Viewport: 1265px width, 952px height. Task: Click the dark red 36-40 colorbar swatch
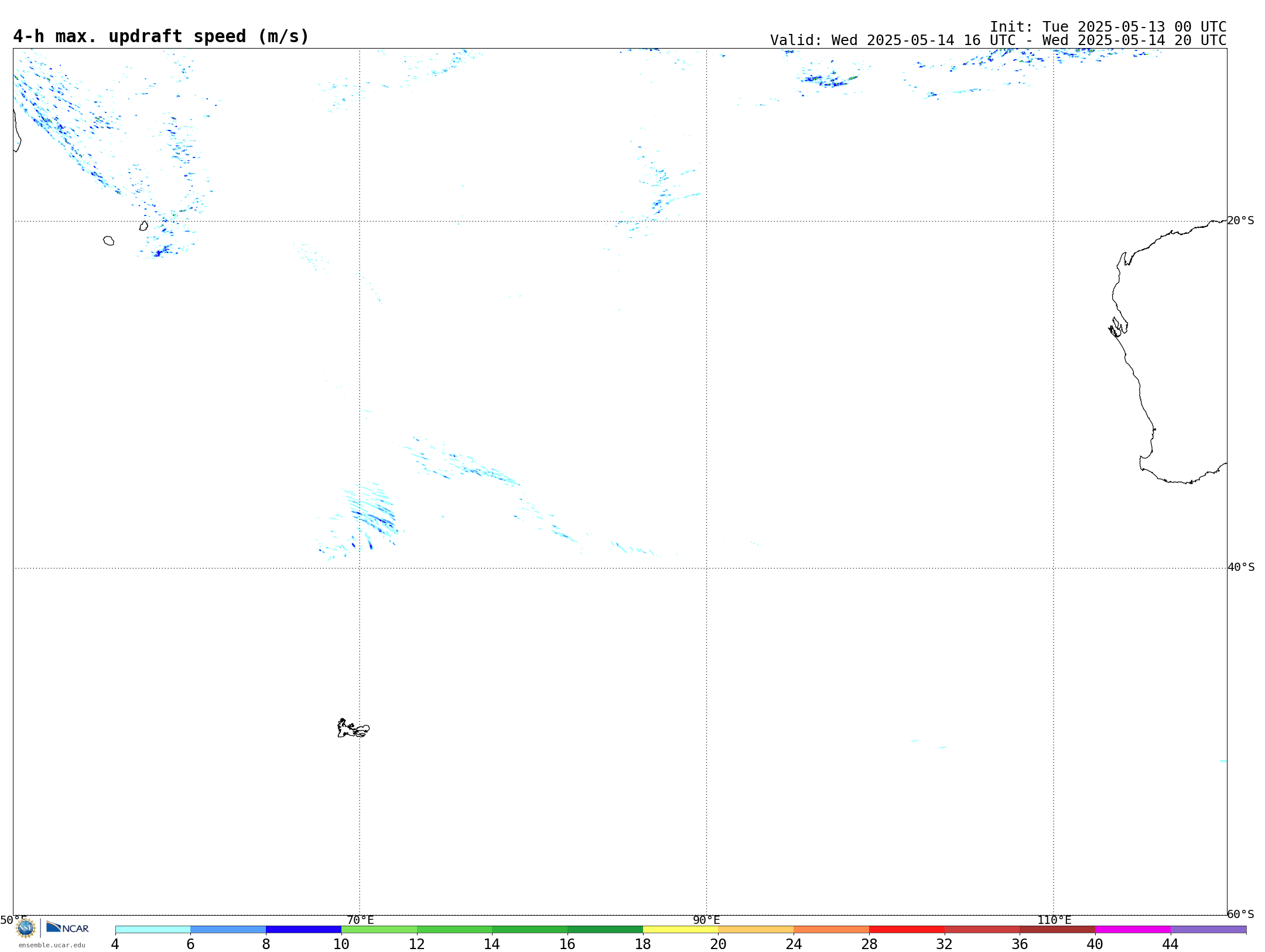pos(1058,930)
